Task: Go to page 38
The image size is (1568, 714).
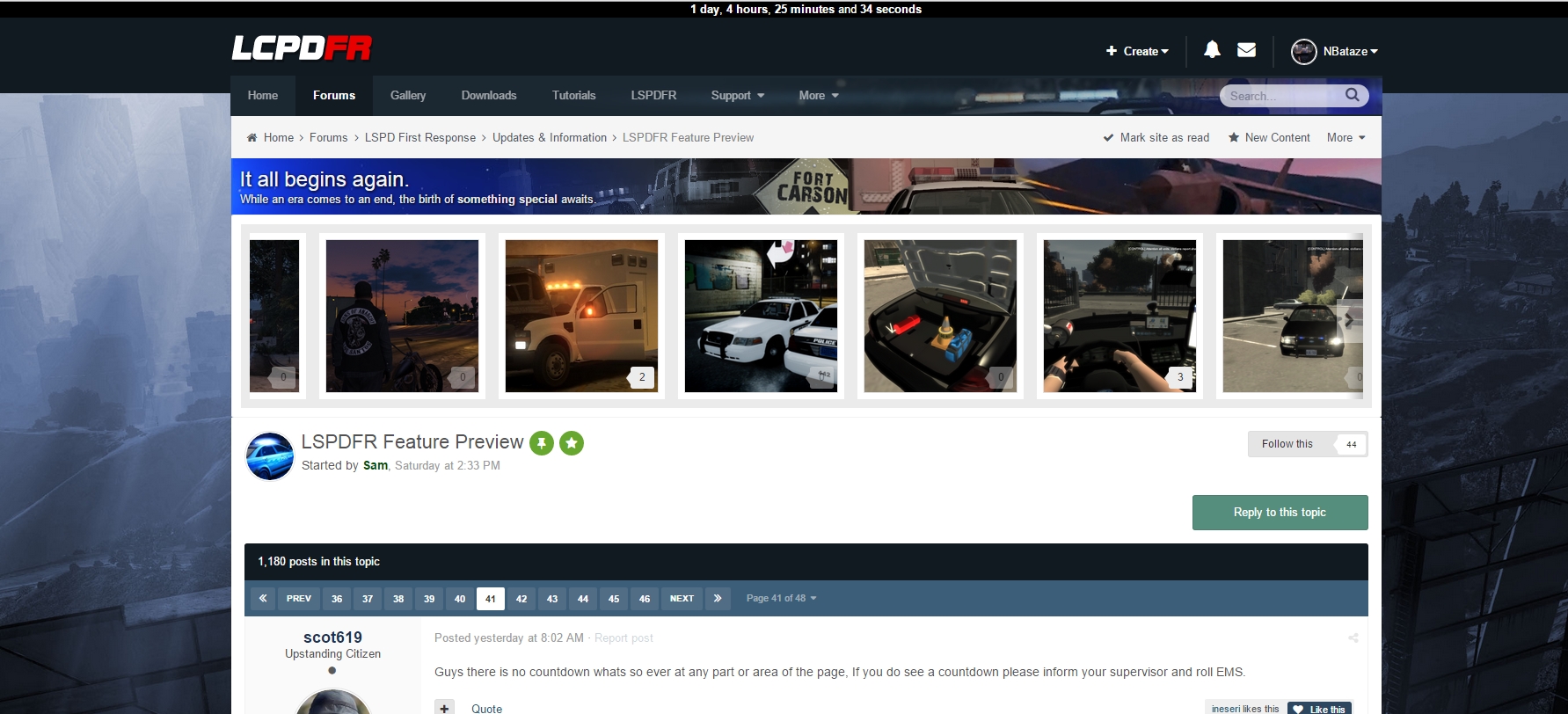Action: [398, 599]
